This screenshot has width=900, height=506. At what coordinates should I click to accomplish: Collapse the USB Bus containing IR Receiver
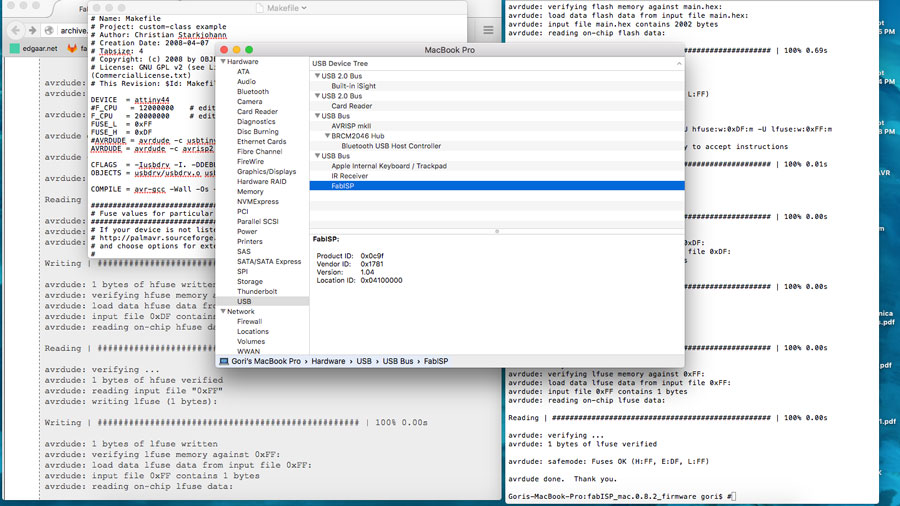317,156
